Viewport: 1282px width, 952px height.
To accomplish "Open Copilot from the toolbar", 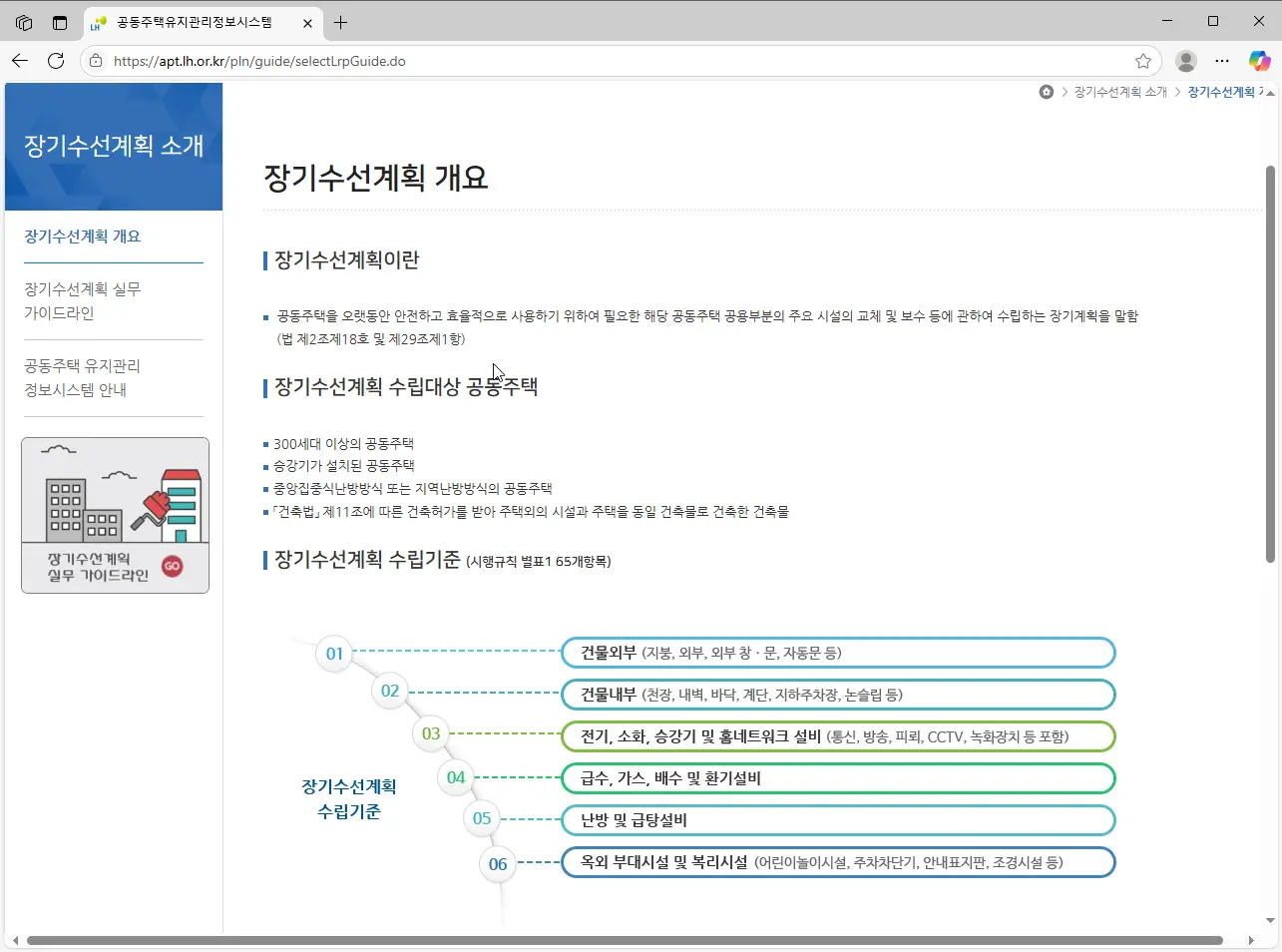I will point(1259,61).
